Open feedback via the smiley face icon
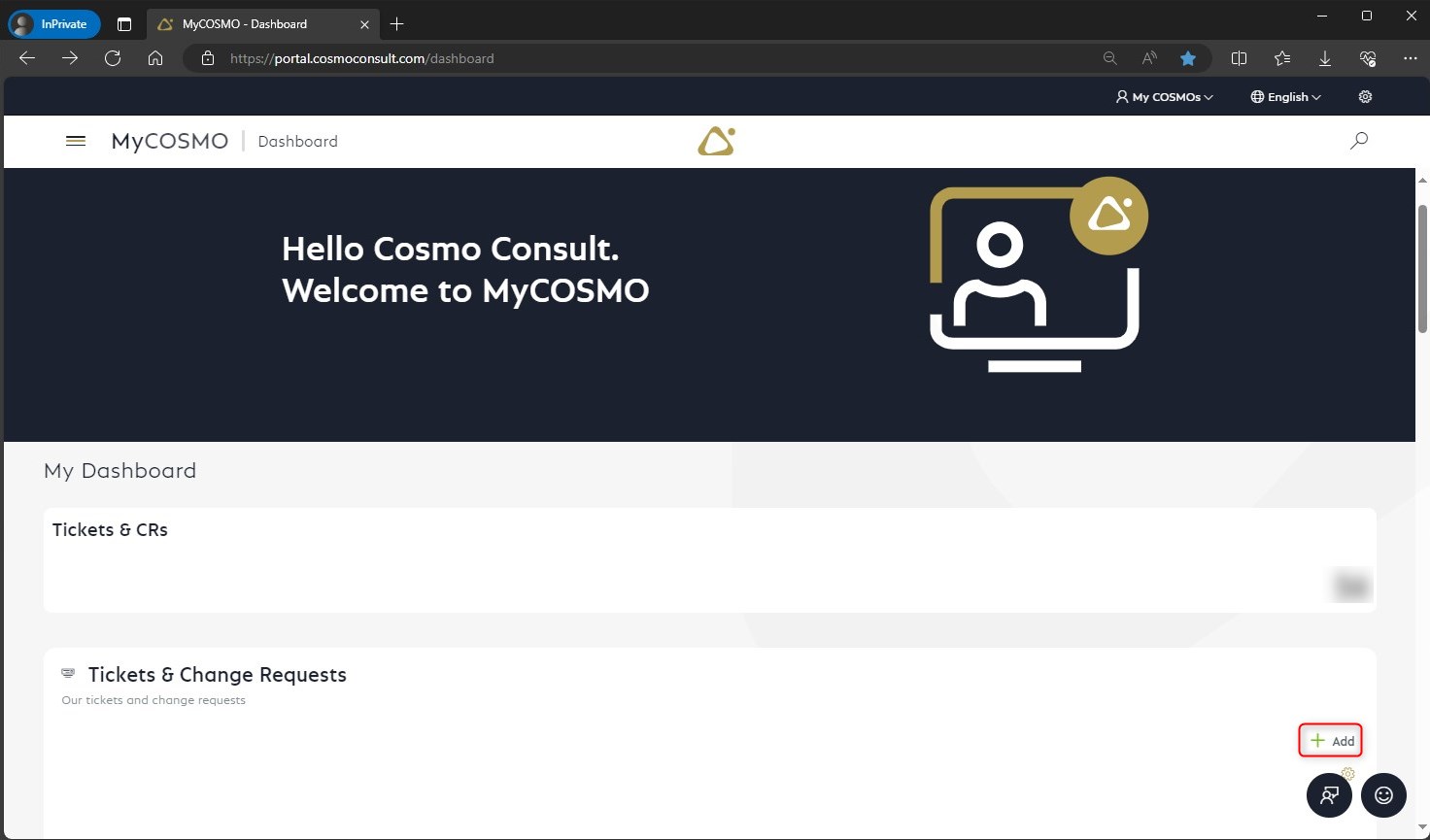 (x=1382, y=794)
